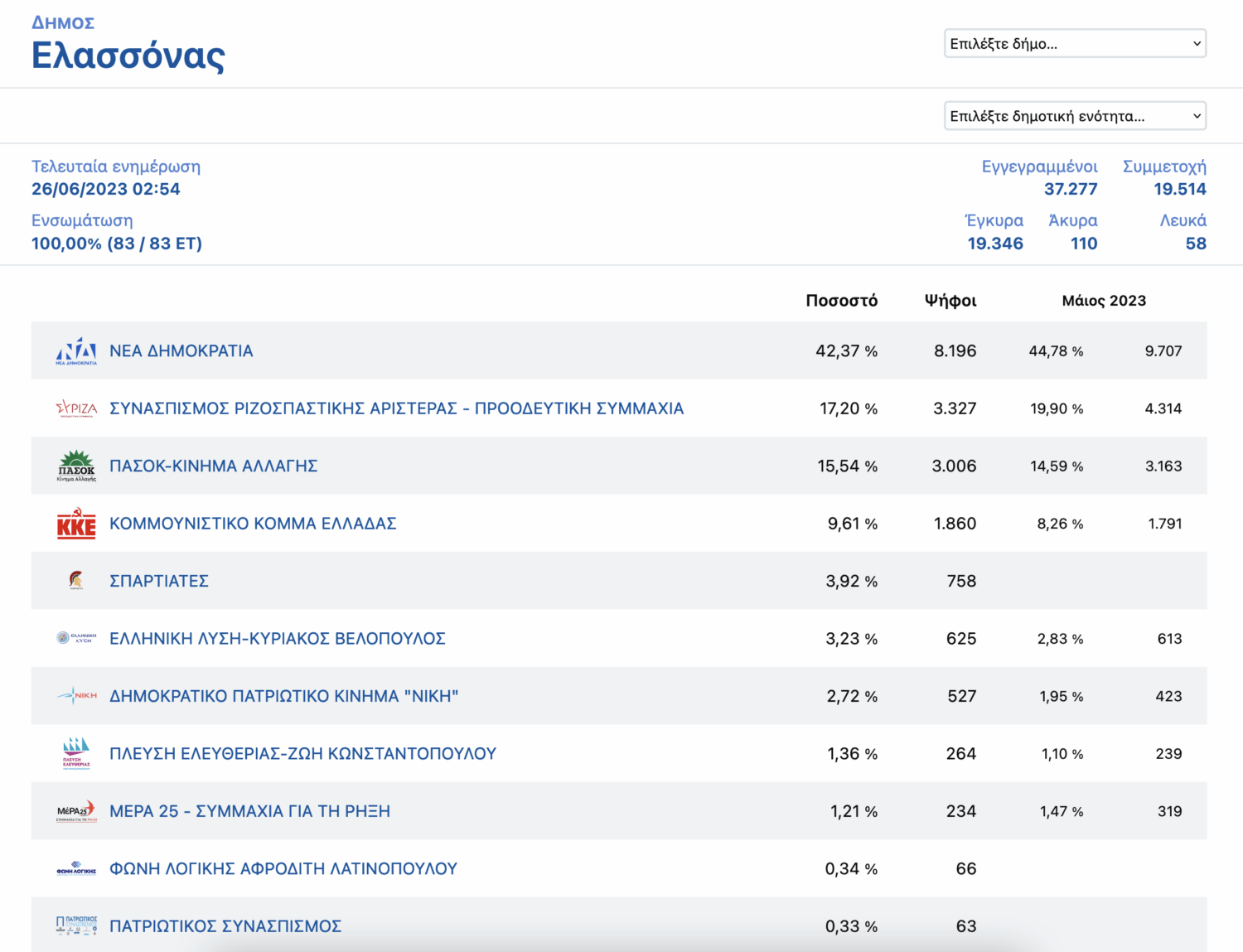Open the ΠΑΣΟΚ-ΚΙΝΗΜΑ ΑΛΛΑΓΗΣ link
Image resolution: width=1243 pixels, height=952 pixels.
tap(214, 466)
